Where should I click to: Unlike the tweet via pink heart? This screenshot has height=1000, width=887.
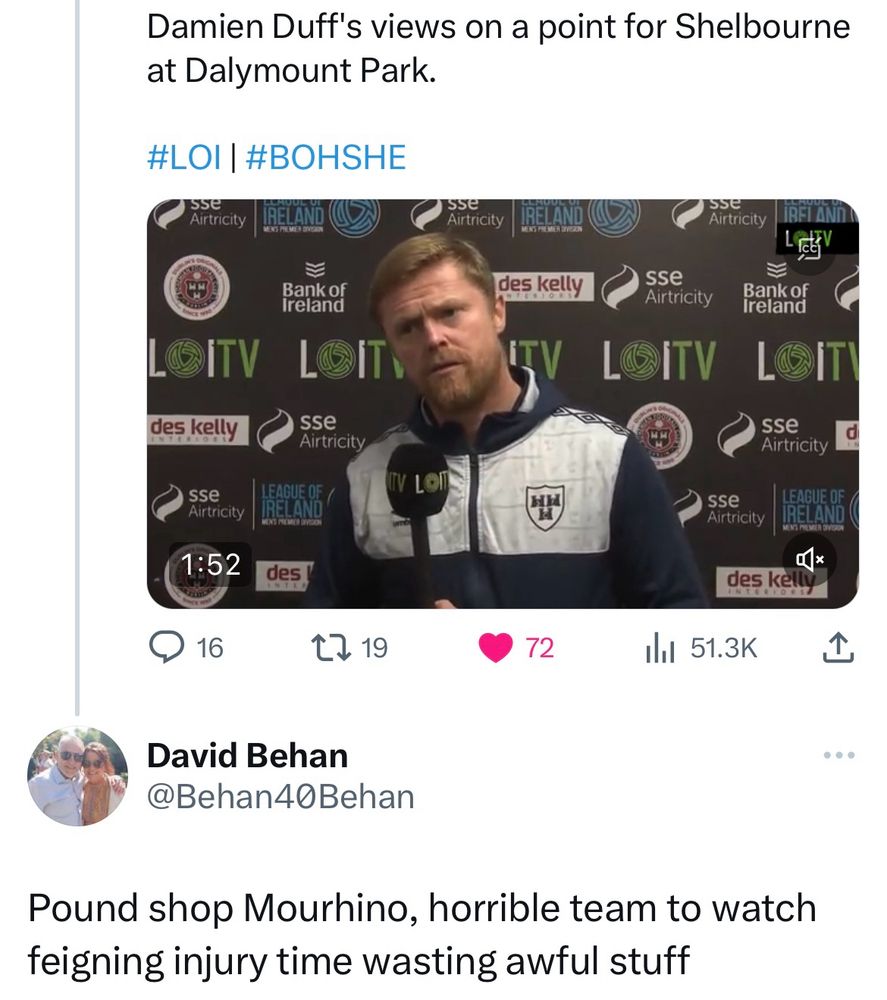(495, 648)
